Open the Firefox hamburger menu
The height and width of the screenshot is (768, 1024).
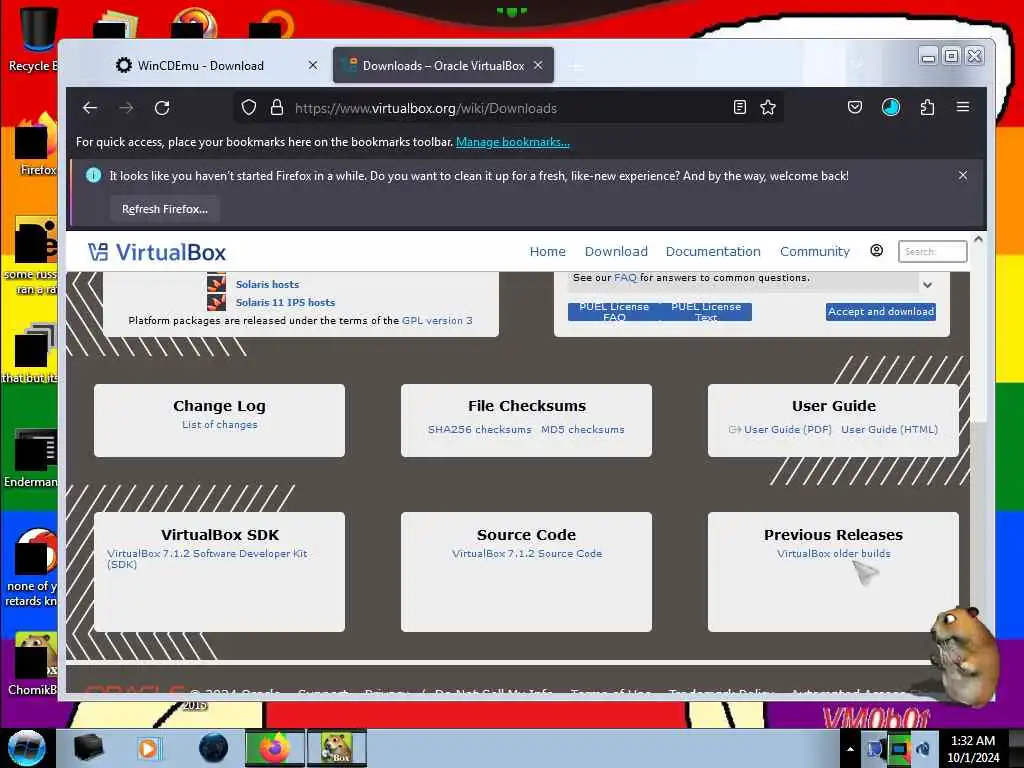click(x=963, y=106)
